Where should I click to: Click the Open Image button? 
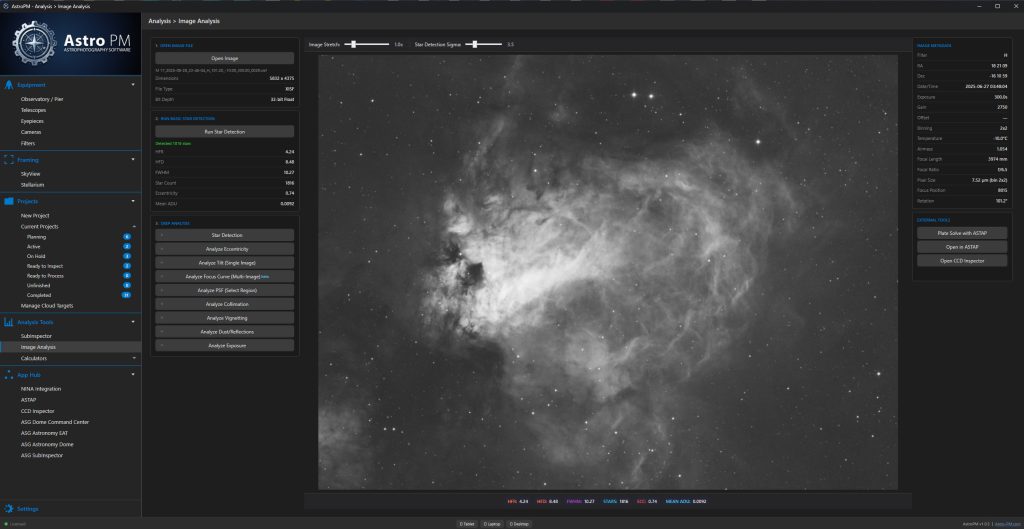(x=225, y=59)
